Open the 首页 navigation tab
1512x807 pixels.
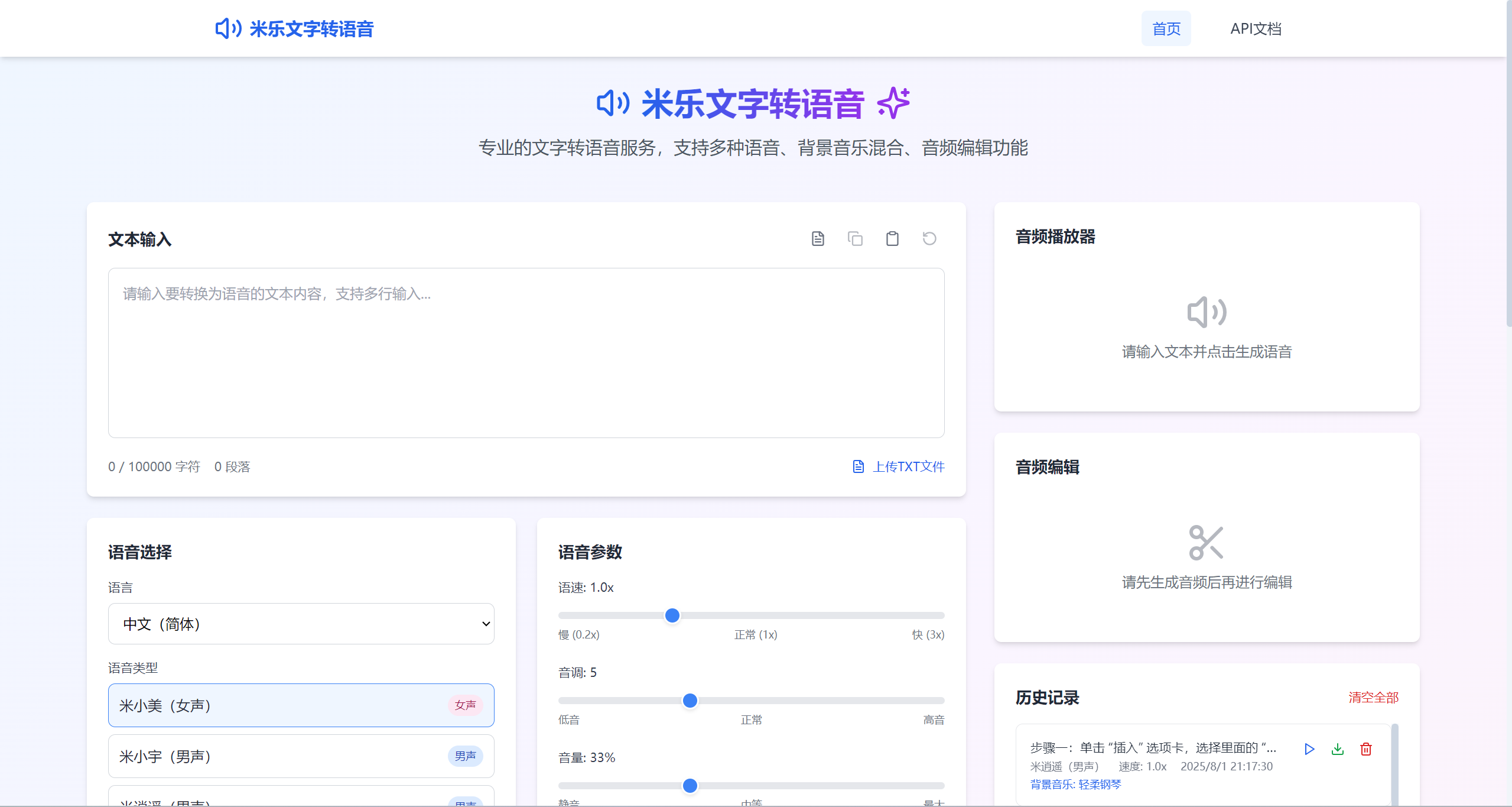click(x=1166, y=28)
